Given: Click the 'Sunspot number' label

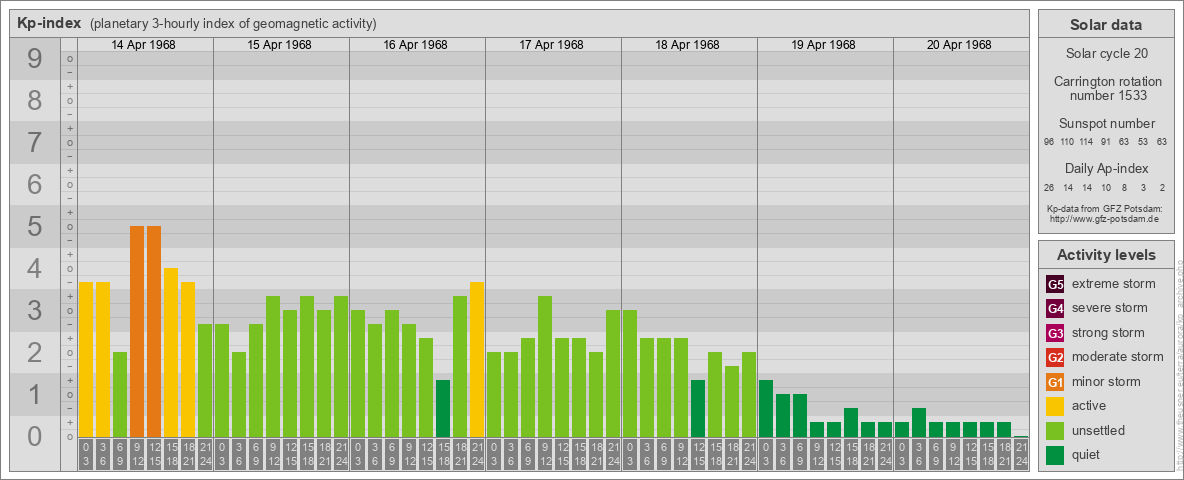Looking at the screenshot, I should pyautogui.click(x=1106, y=124).
